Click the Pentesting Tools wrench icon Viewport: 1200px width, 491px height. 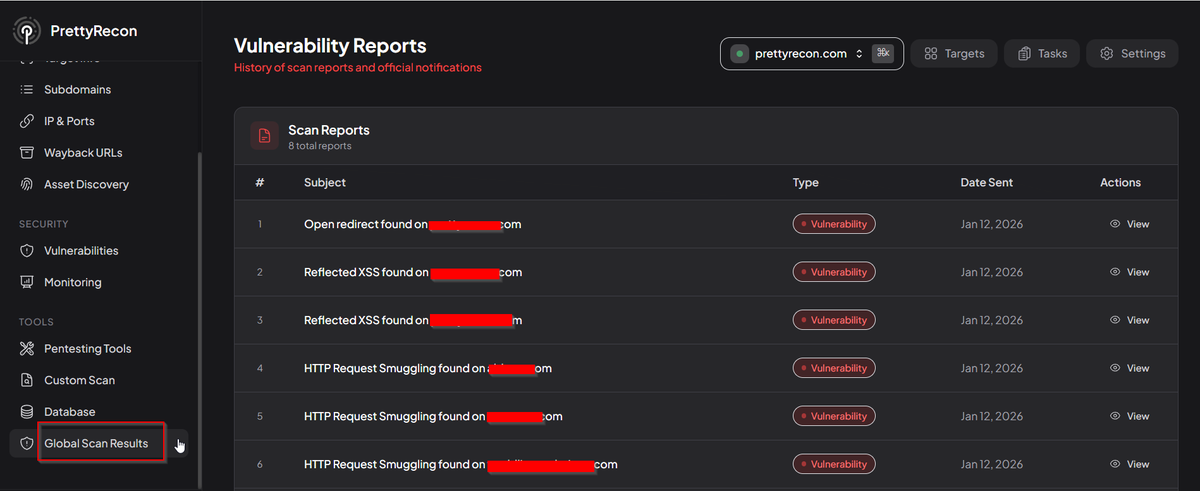(27, 349)
